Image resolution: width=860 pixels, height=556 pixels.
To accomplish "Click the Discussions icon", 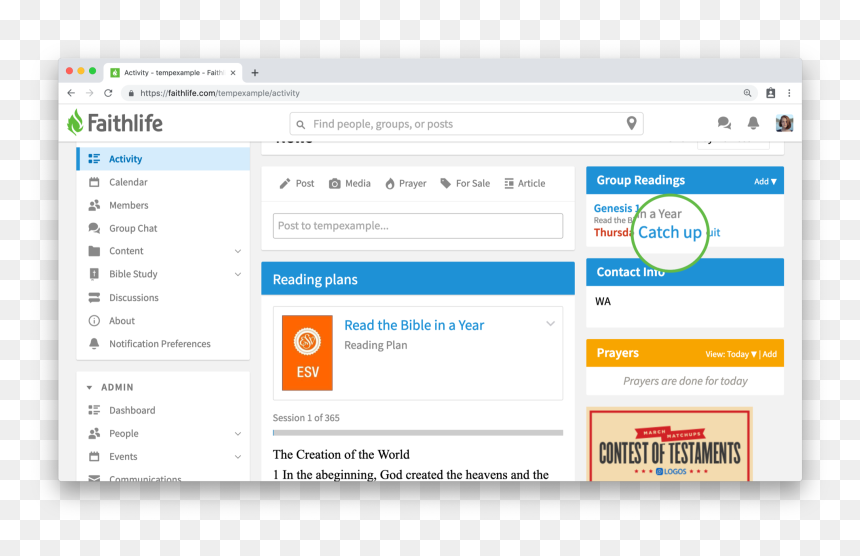I will coord(94,297).
